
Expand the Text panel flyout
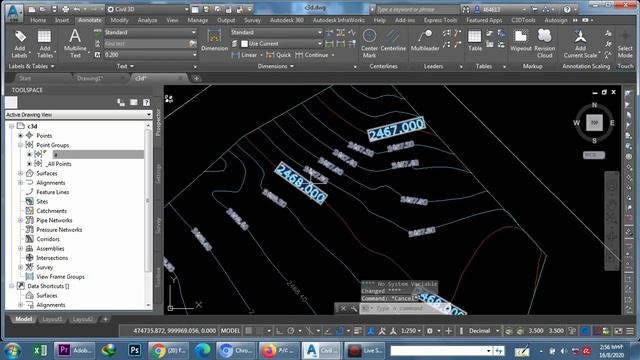coord(125,66)
